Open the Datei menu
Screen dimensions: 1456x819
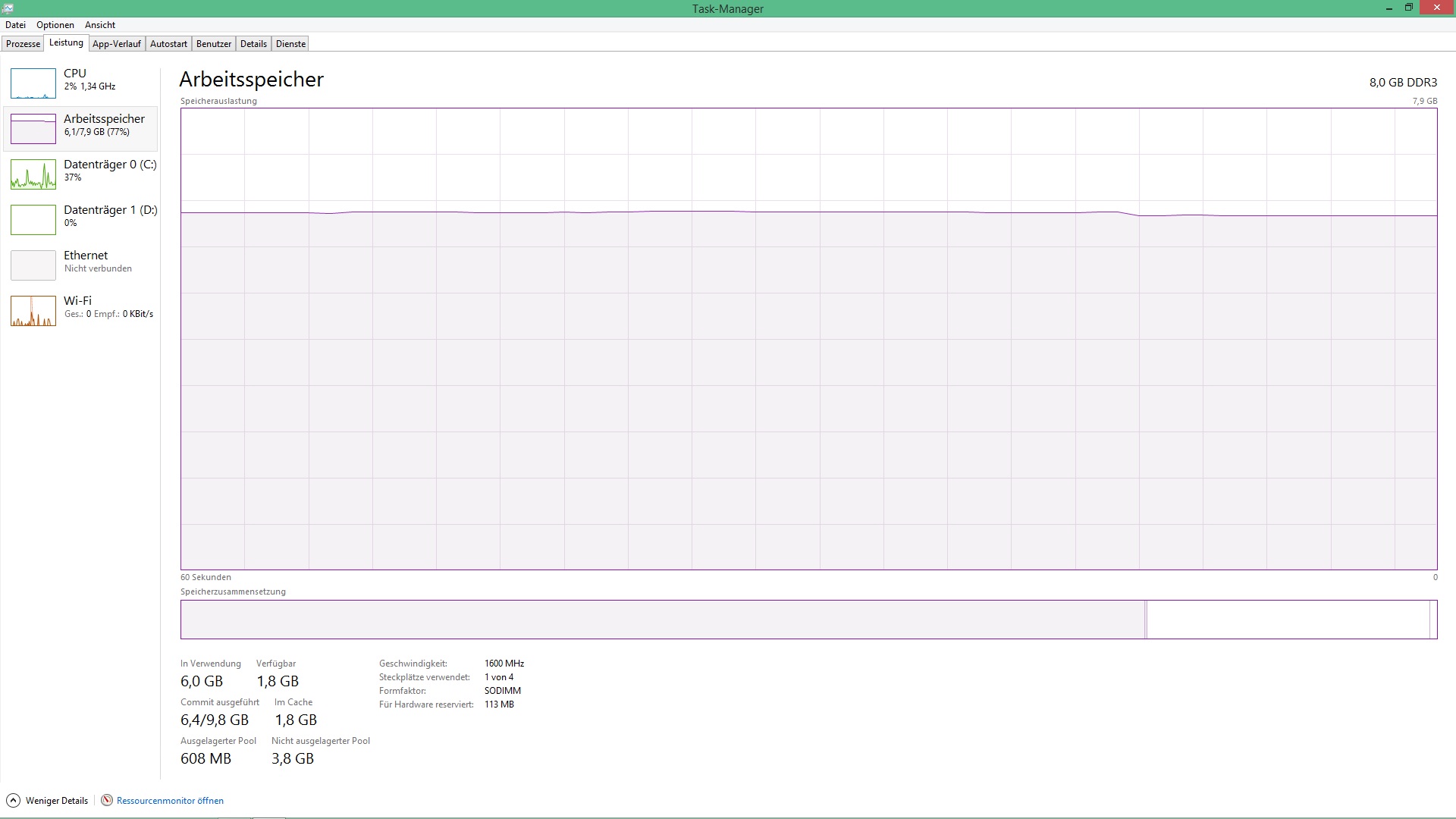(15, 25)
